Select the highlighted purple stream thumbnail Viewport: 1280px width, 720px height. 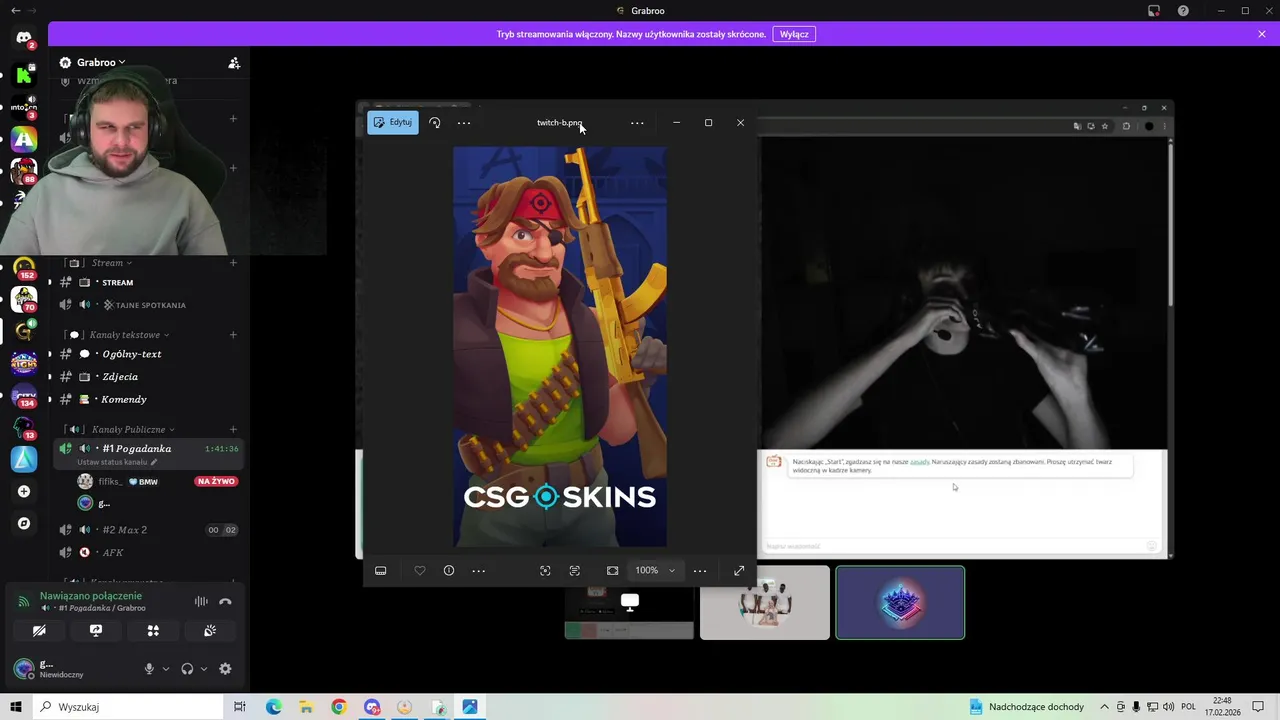coord(900,602)
